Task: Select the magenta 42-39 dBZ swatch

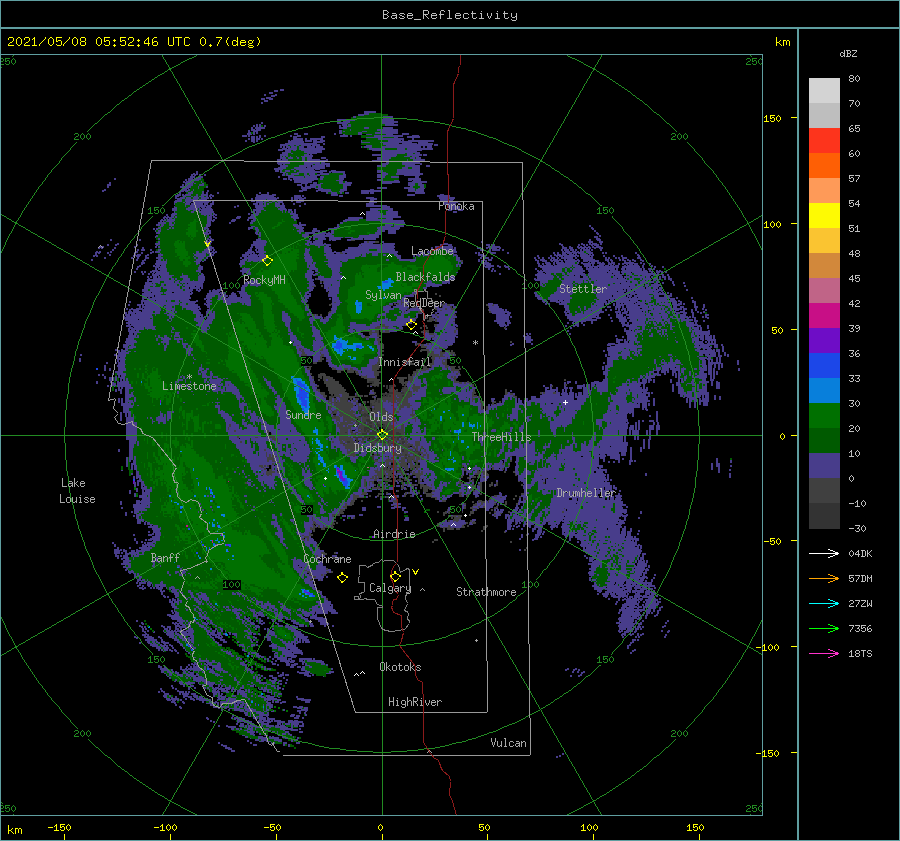Action: [x=824, y=316]
